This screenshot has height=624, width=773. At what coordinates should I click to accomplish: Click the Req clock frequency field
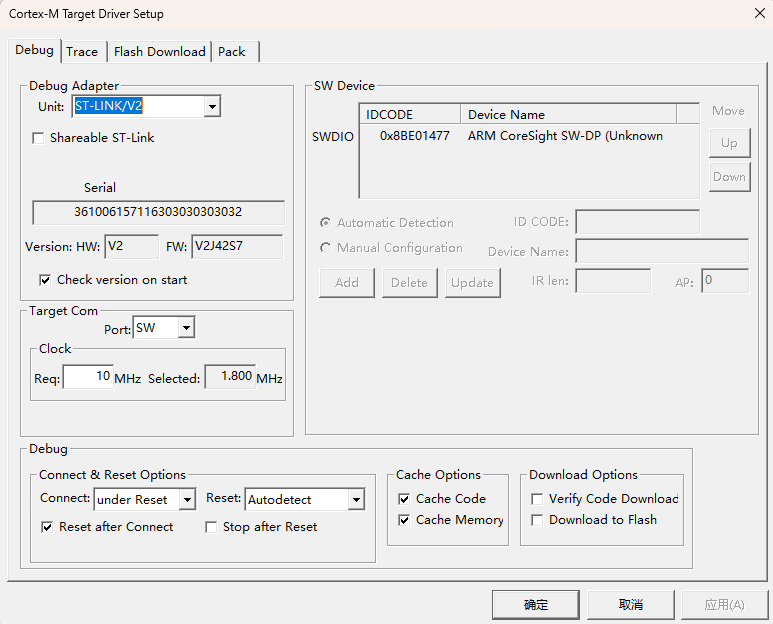click(88, 377)
